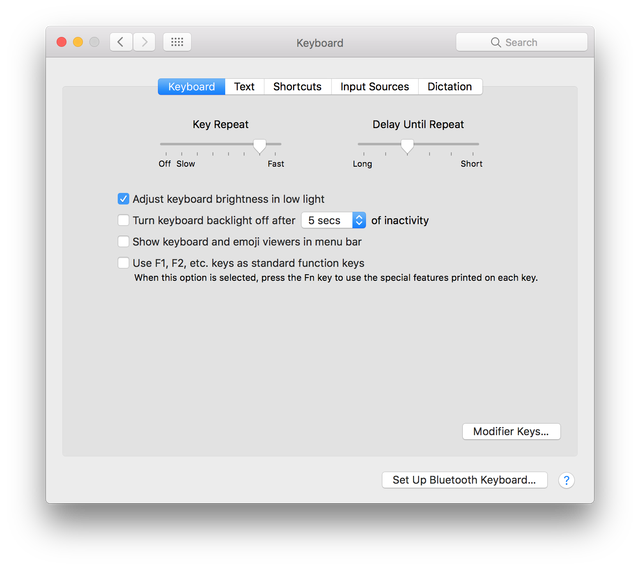Click the Off label under Key Repeat
The width and height of the screenshot is (640, 569).
click(164, 164)
